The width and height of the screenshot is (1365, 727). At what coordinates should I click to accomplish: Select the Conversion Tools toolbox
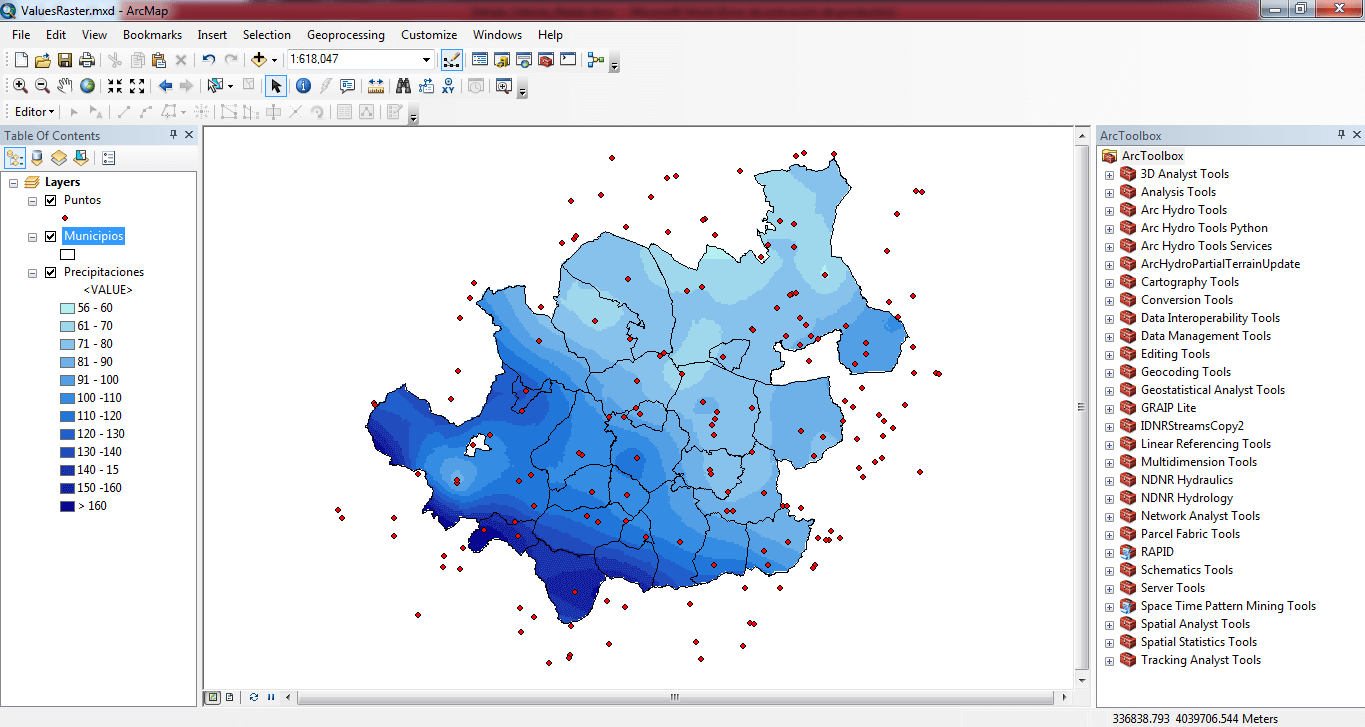(x=1186, y=300)
